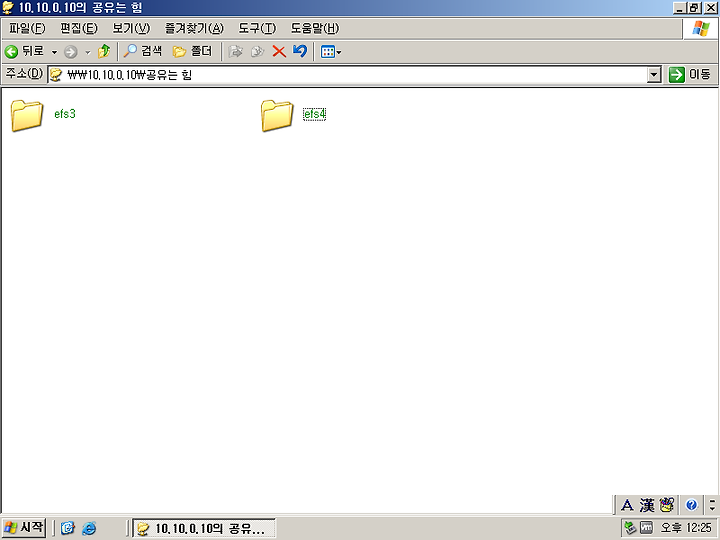Open the 시작 Start menu
This screenshot has width=720, height=540.
(x=24, y=527)
